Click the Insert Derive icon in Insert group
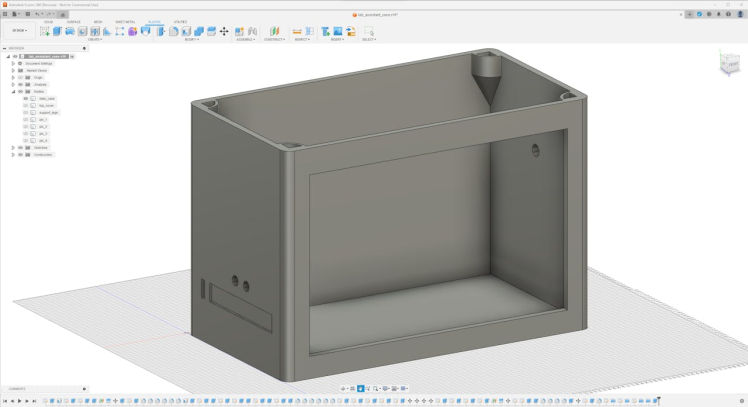The image size is (748, 407). click(x=326, y=32)
